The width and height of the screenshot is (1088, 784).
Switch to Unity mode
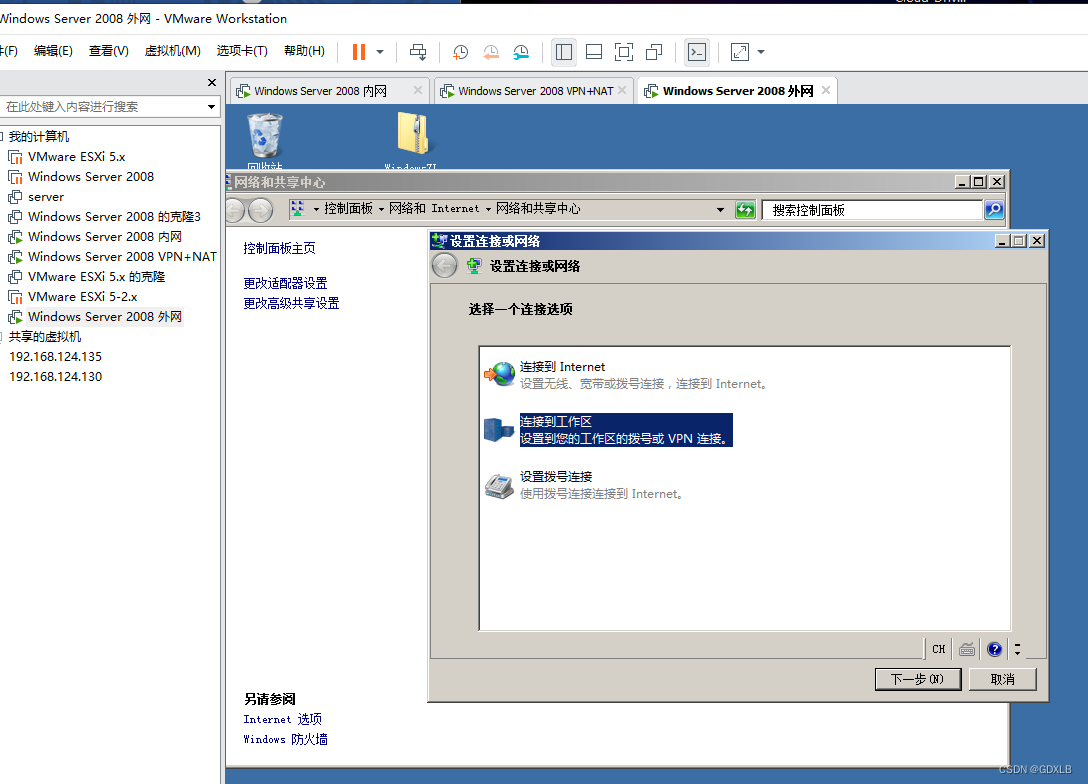[654, 52]
